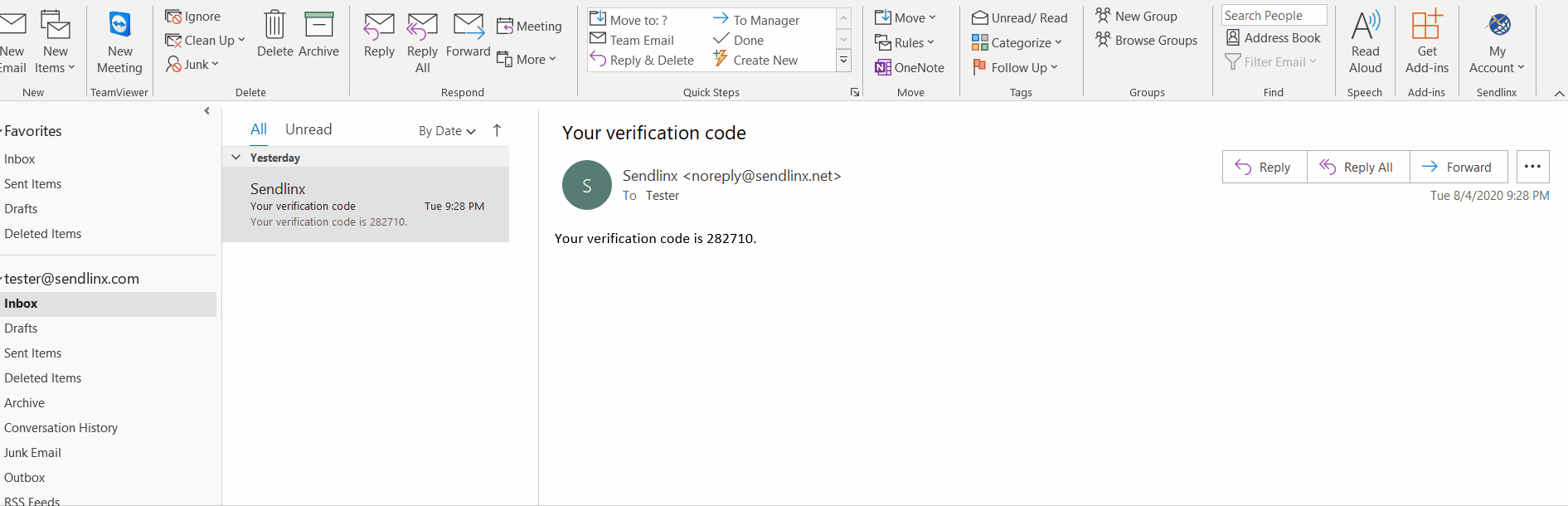Select the To Manager quick step
The image size is (1568, 506).
756,20
